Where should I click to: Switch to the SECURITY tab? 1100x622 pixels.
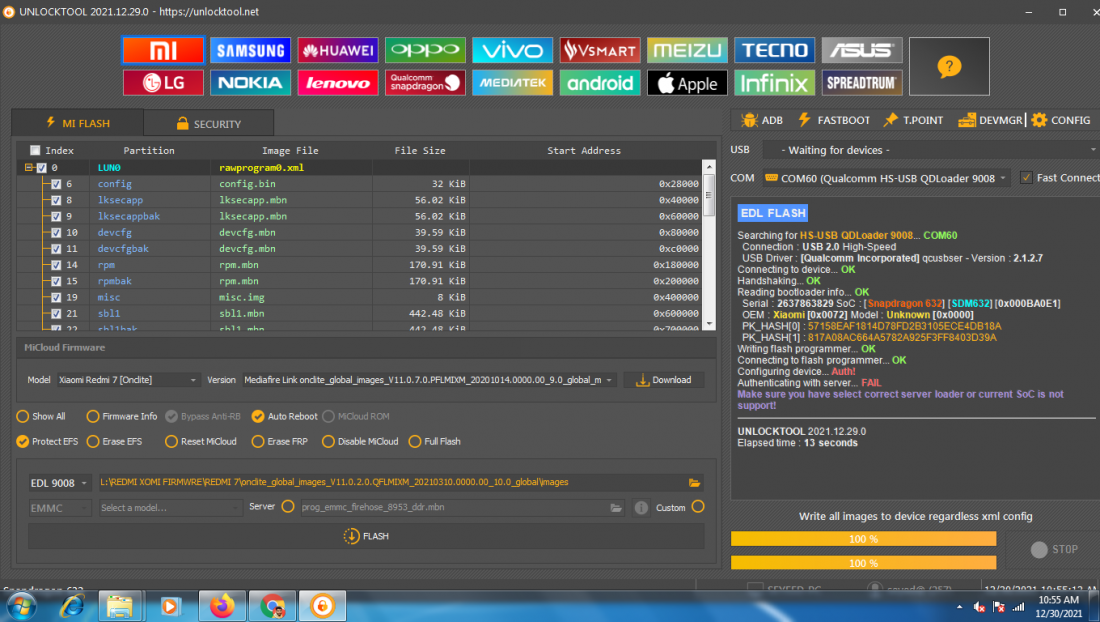pyautogui.click(x=208, y=123)
